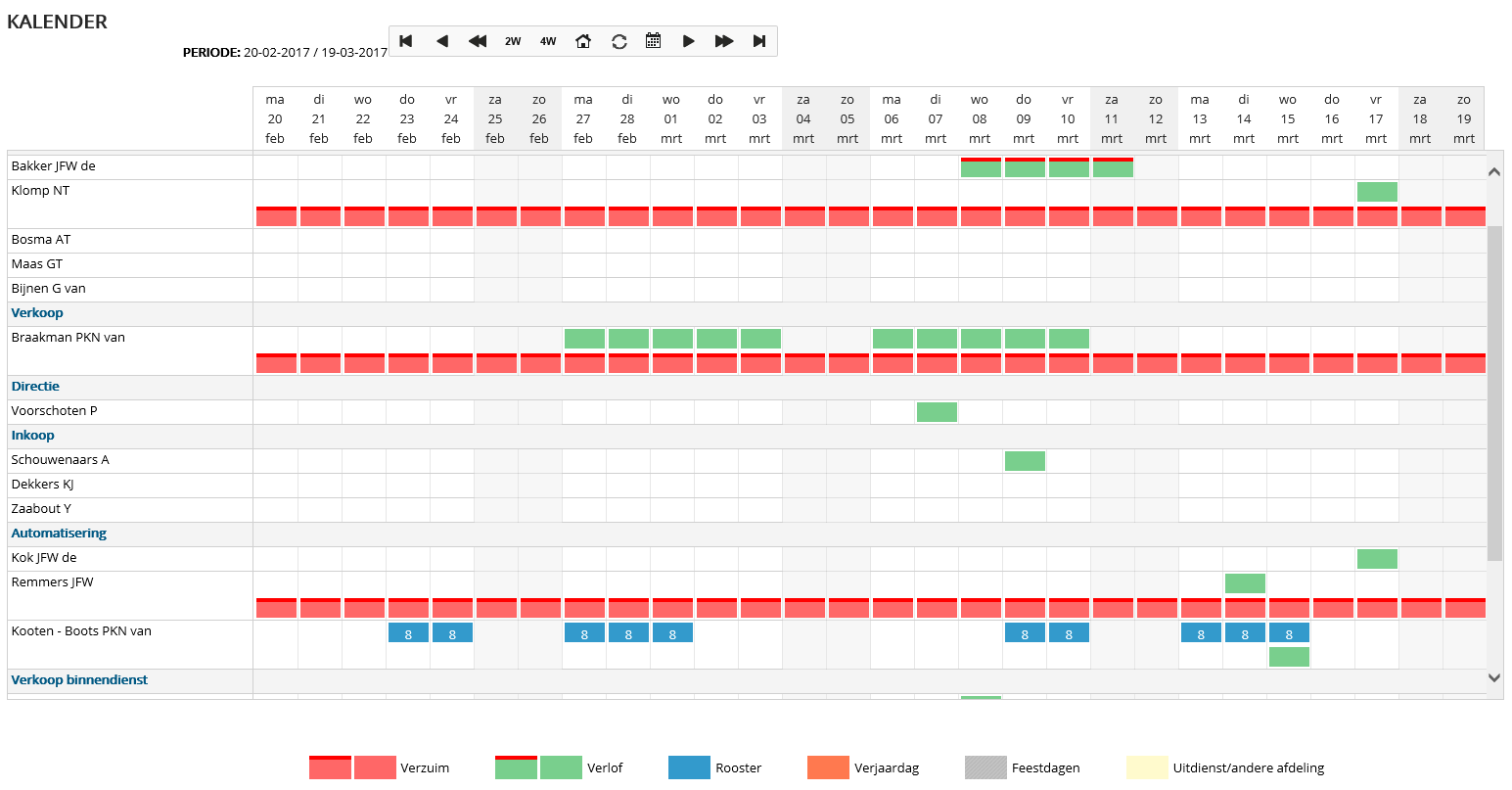The image size is (1512, 790).
Task: Jump to the first period with skip-back icon
Action: pyautogui.click(x=406, y=41)
